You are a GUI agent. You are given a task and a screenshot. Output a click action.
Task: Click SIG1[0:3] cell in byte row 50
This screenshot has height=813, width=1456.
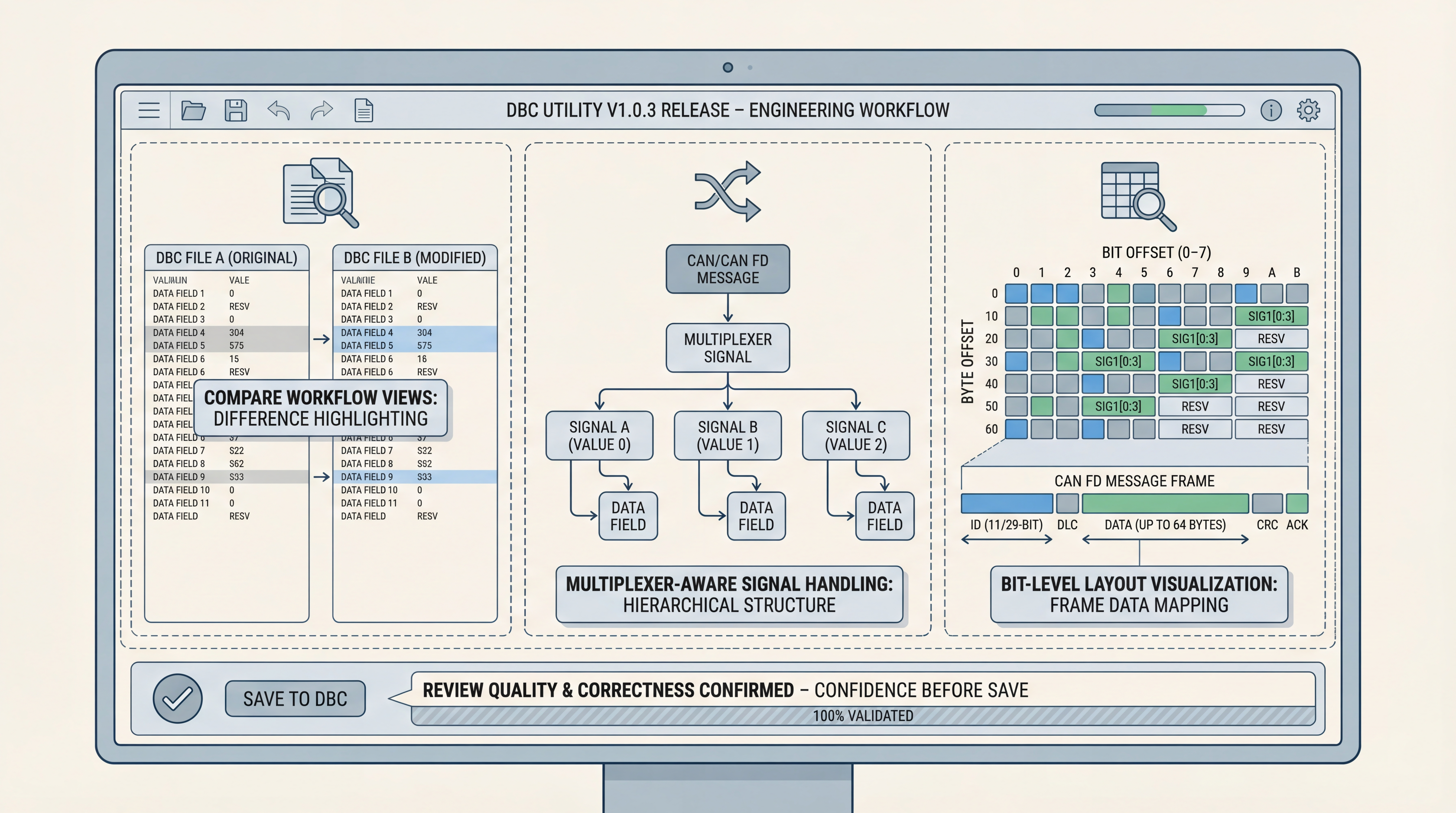1118,406
